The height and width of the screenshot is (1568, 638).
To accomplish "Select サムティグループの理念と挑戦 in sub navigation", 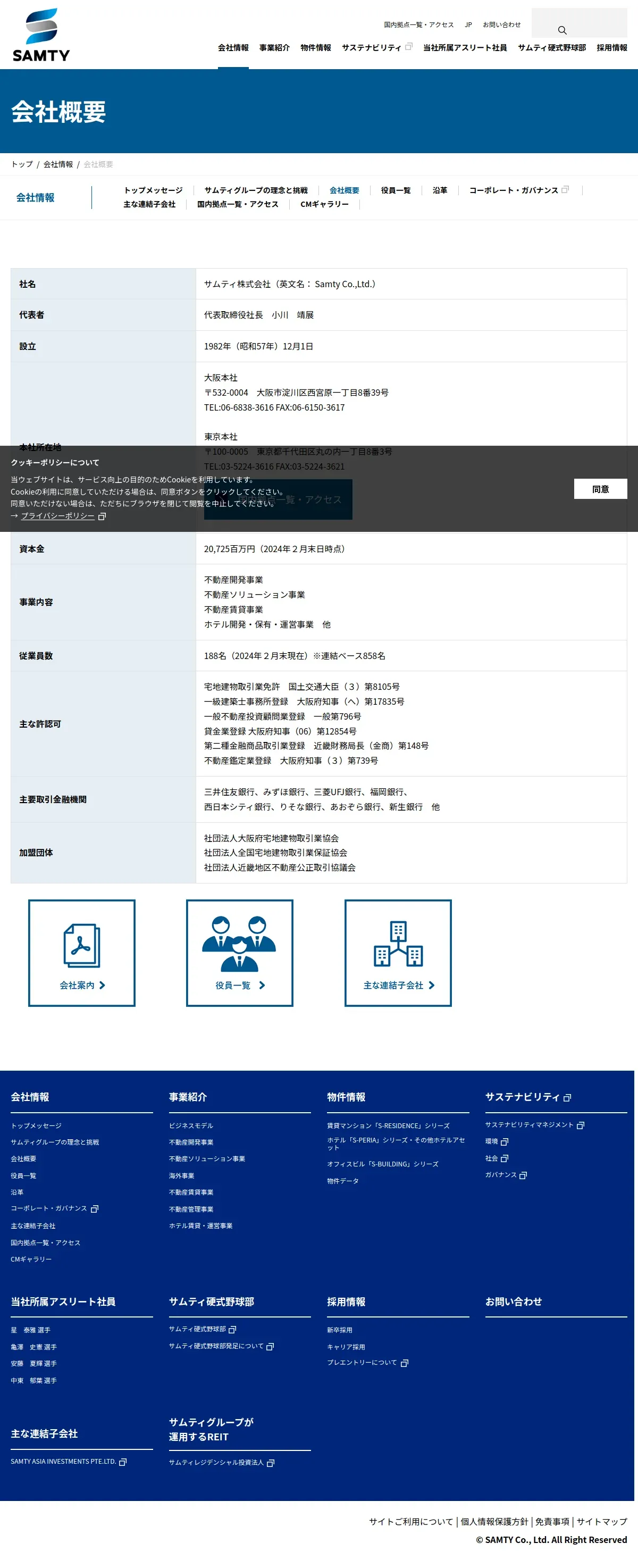I will click(x=256, y=190).
